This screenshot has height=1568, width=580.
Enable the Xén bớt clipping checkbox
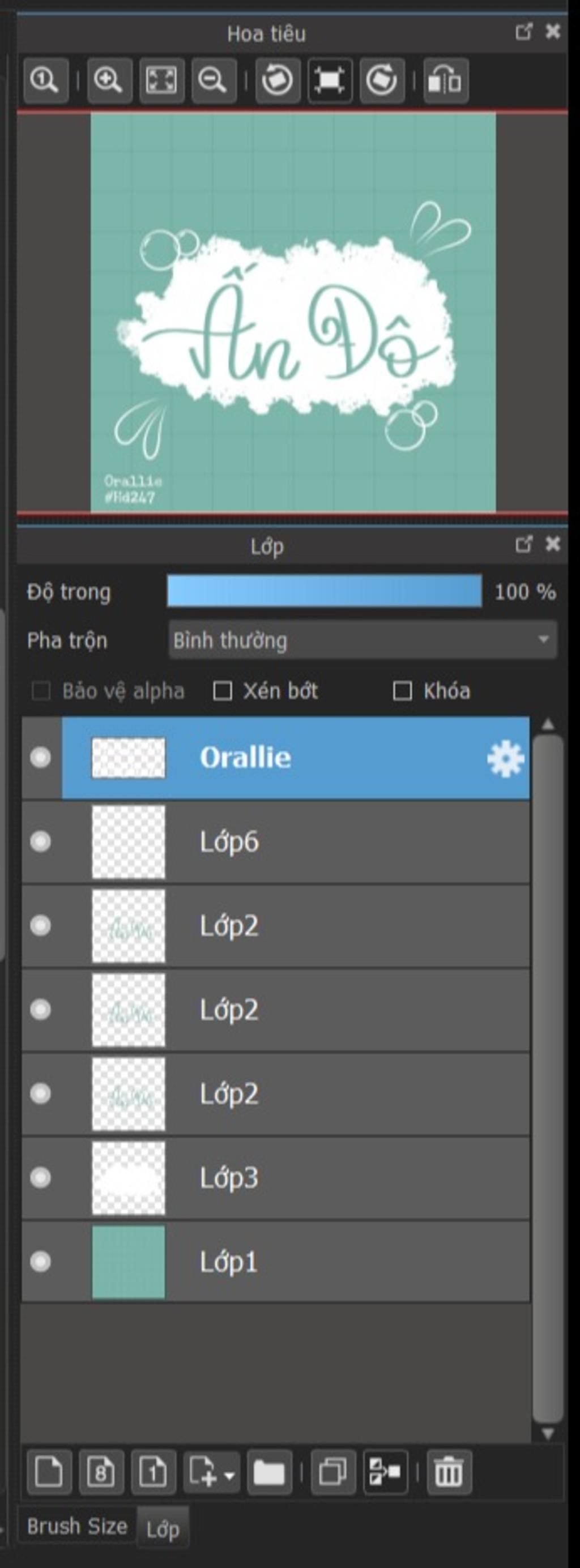(222, 691)
